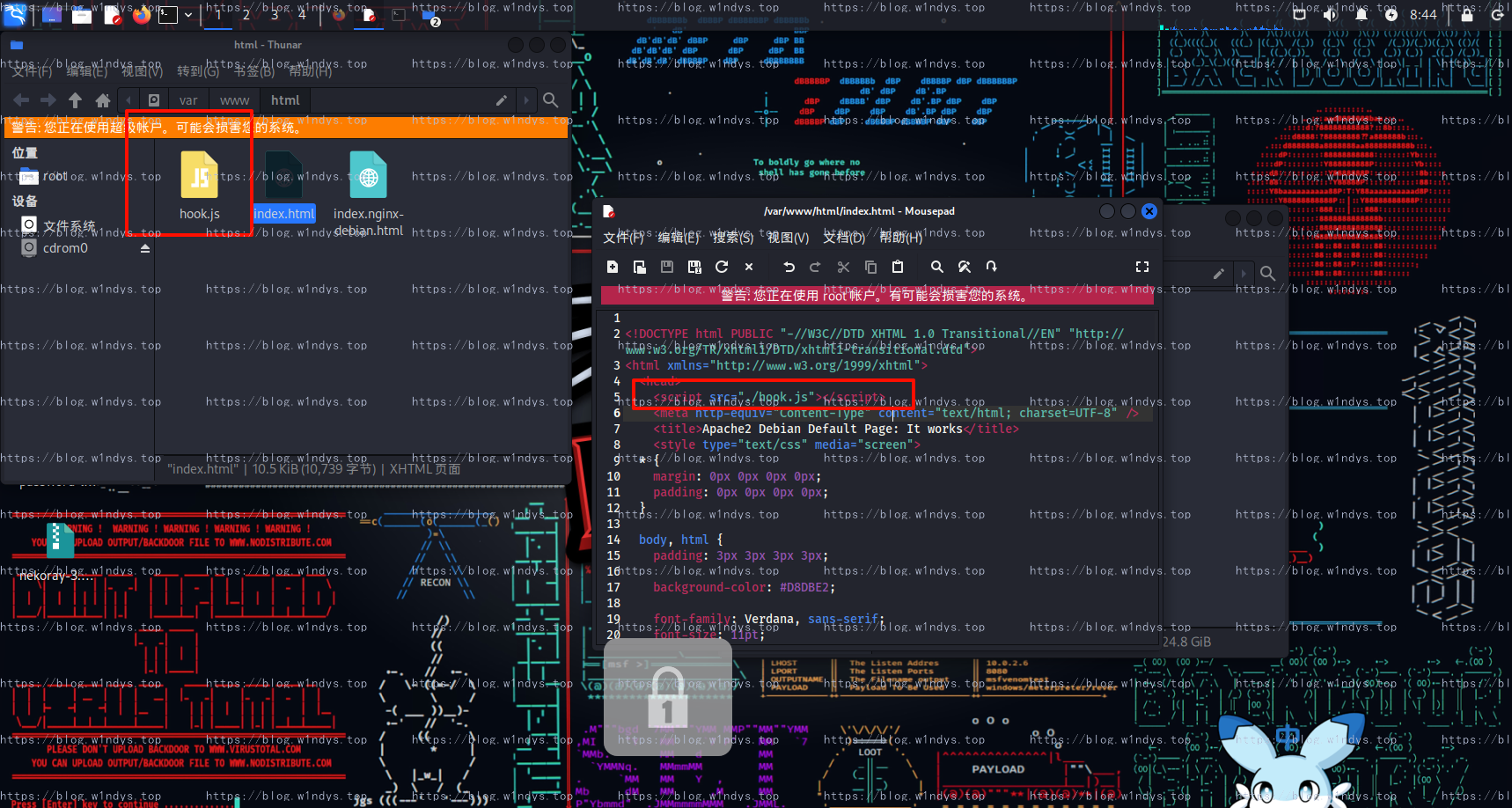Screen dimensions: 1512x808
Task: Open the volume control in system tray
Action: pyautogui.click(x=1331, y=15)
